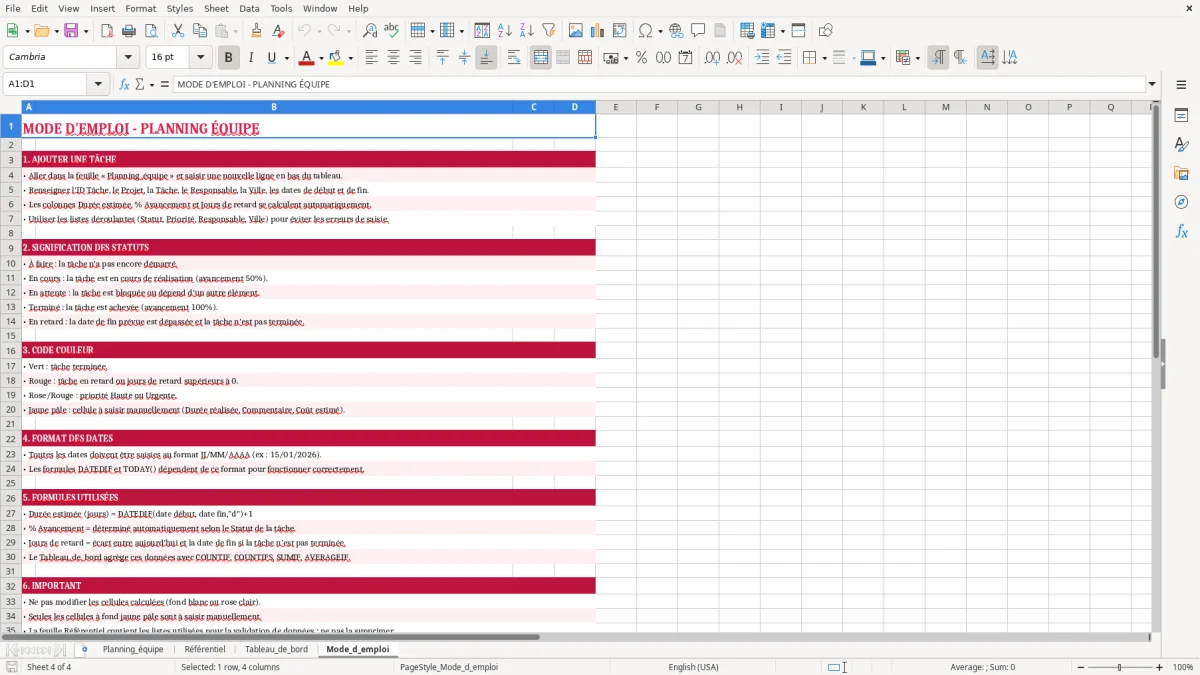Open the Font Name dropdown list
Image resolution: width=1200 pixels, height=675 pixels.
coord(128,58)
